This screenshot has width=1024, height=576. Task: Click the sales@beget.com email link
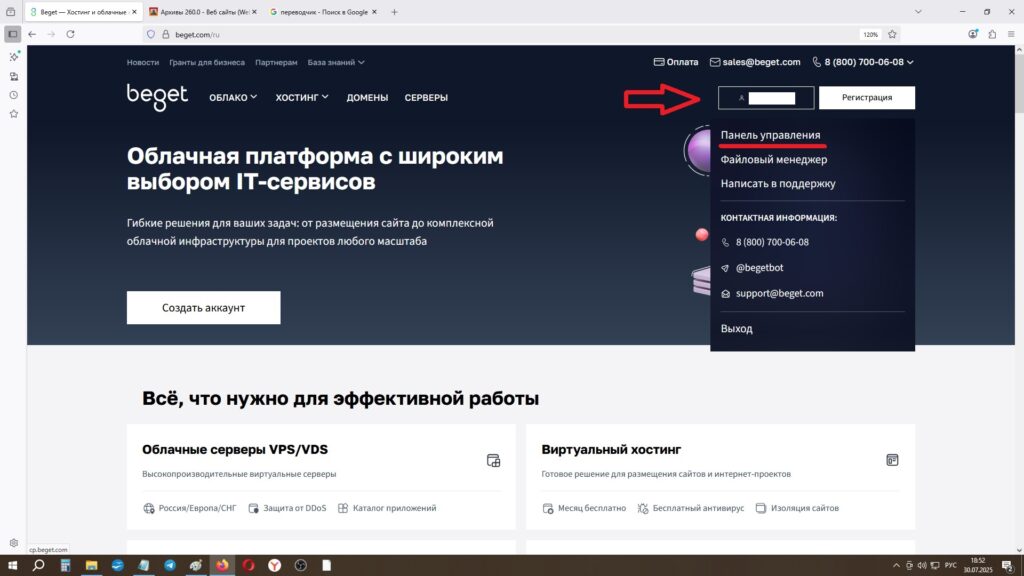755,62
